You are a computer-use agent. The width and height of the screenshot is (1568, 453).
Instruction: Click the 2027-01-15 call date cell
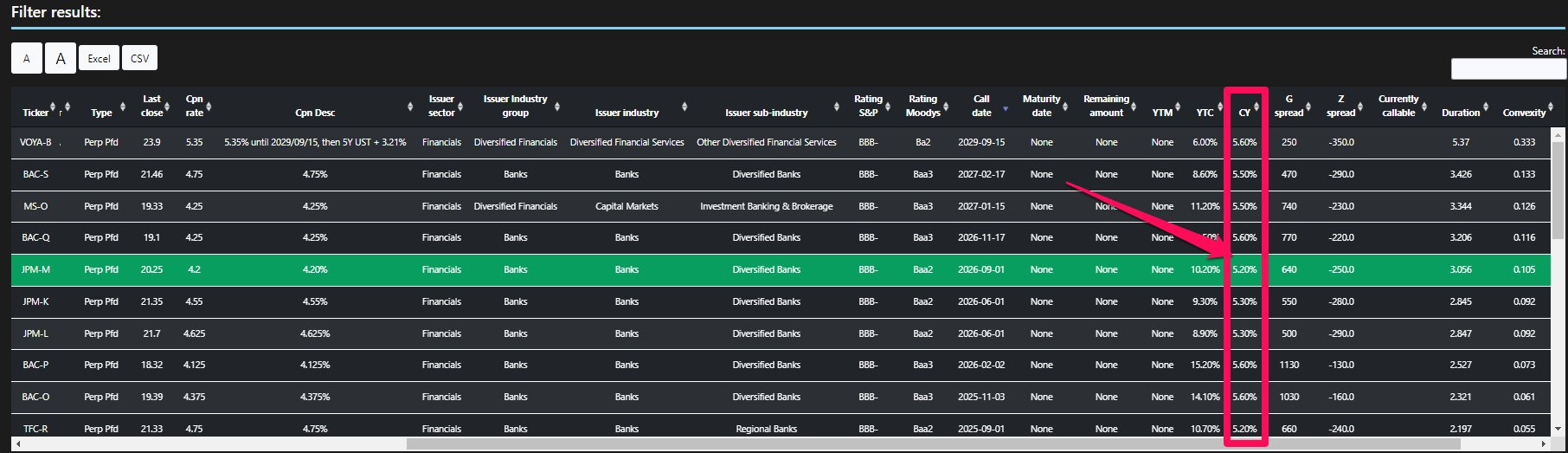point(981,206)
